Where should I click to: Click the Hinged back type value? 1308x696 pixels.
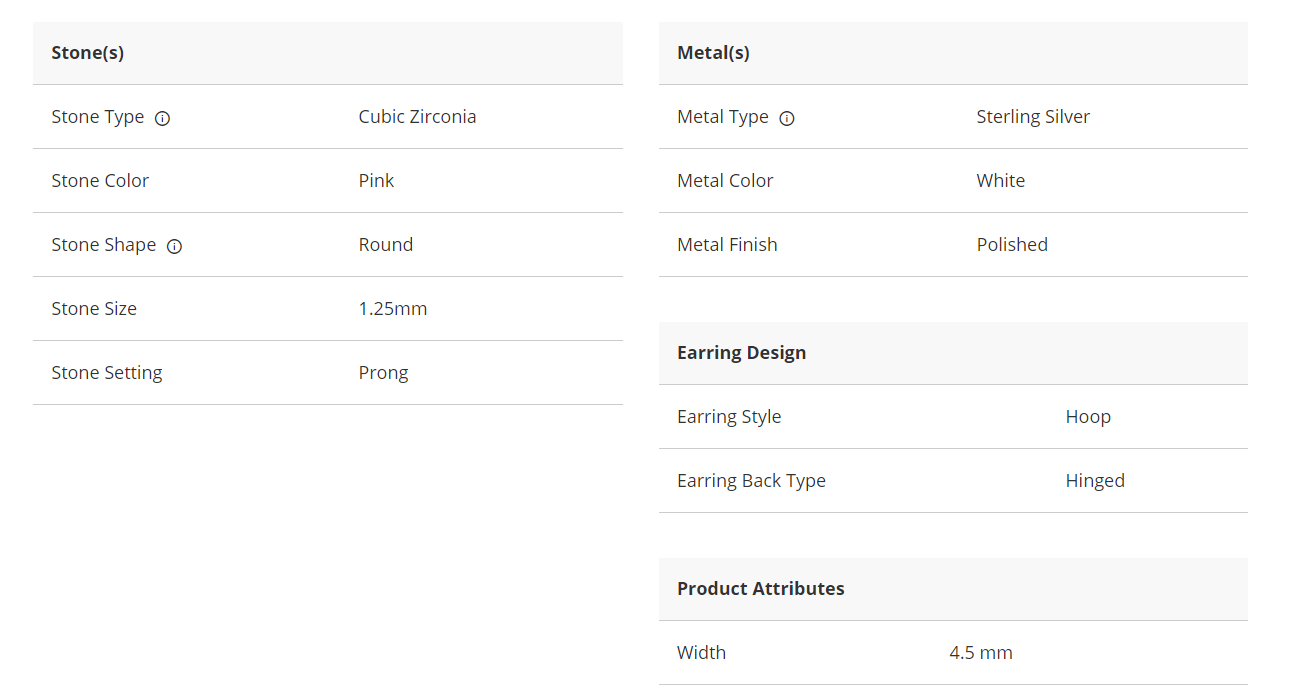coord(1095,481)
